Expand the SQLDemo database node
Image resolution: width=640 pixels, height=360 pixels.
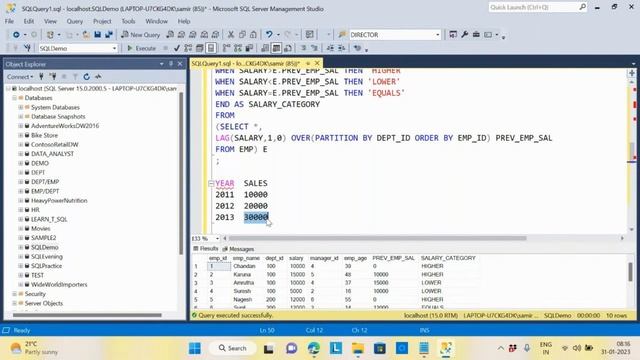(20, 247)
